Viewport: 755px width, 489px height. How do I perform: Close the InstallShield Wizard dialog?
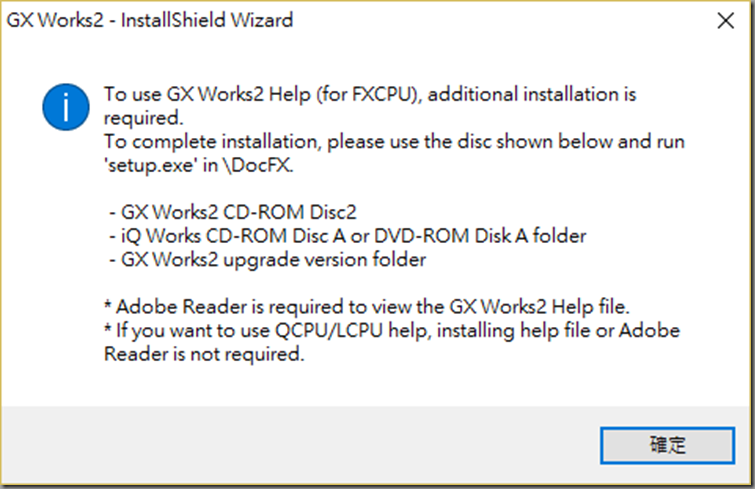(x=725, y=21)
